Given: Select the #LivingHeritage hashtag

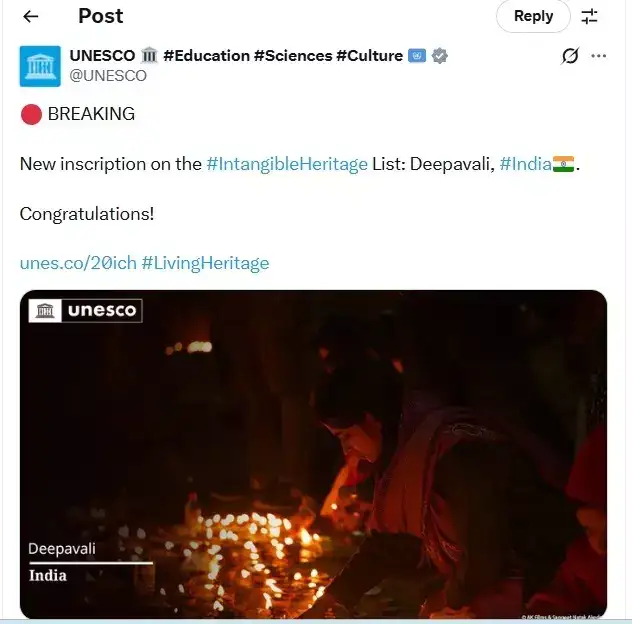Looking at the screenshot, I should pyautogui.click(x=205, y=263).
